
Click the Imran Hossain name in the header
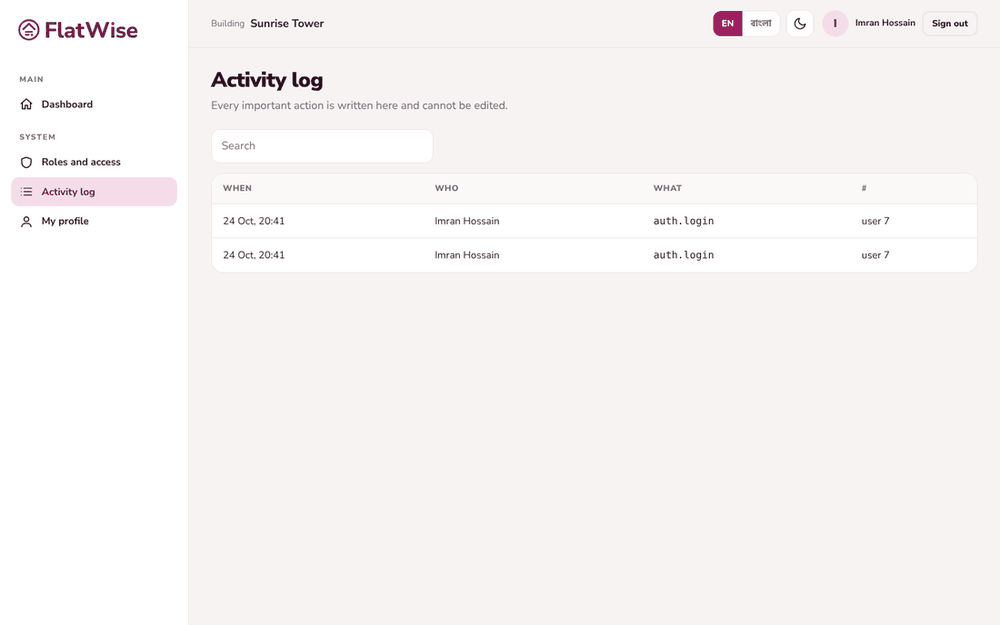click(885, 23)
